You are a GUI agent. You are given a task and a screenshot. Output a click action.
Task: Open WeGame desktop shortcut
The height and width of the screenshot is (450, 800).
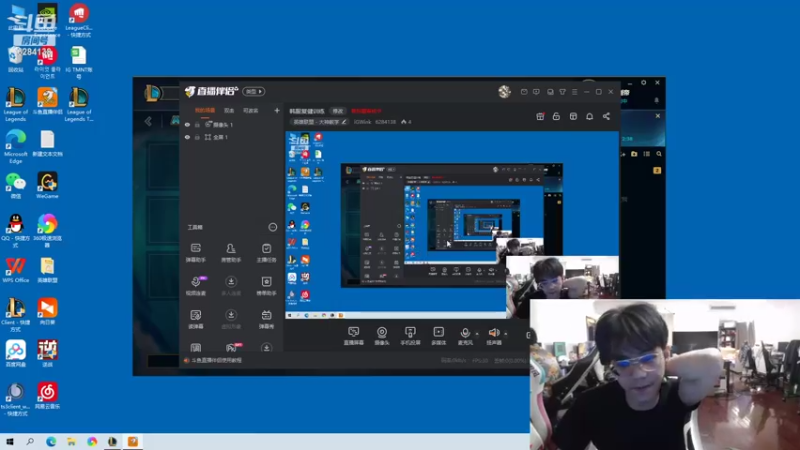(x=47, y=186)
